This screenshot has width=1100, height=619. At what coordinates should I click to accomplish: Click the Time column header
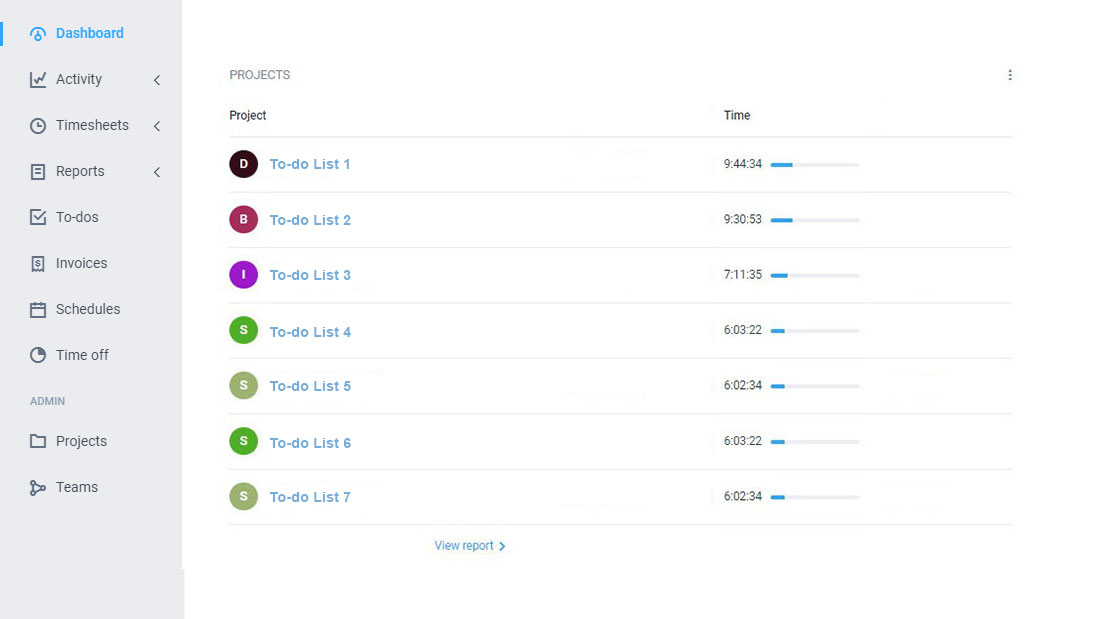[x=737, y=116]
